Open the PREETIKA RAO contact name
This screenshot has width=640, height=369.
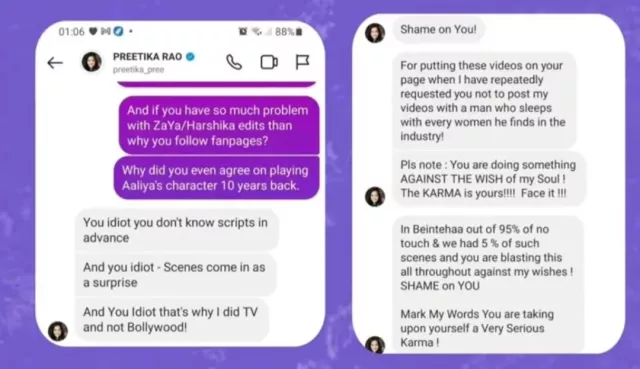pos(147,57)
